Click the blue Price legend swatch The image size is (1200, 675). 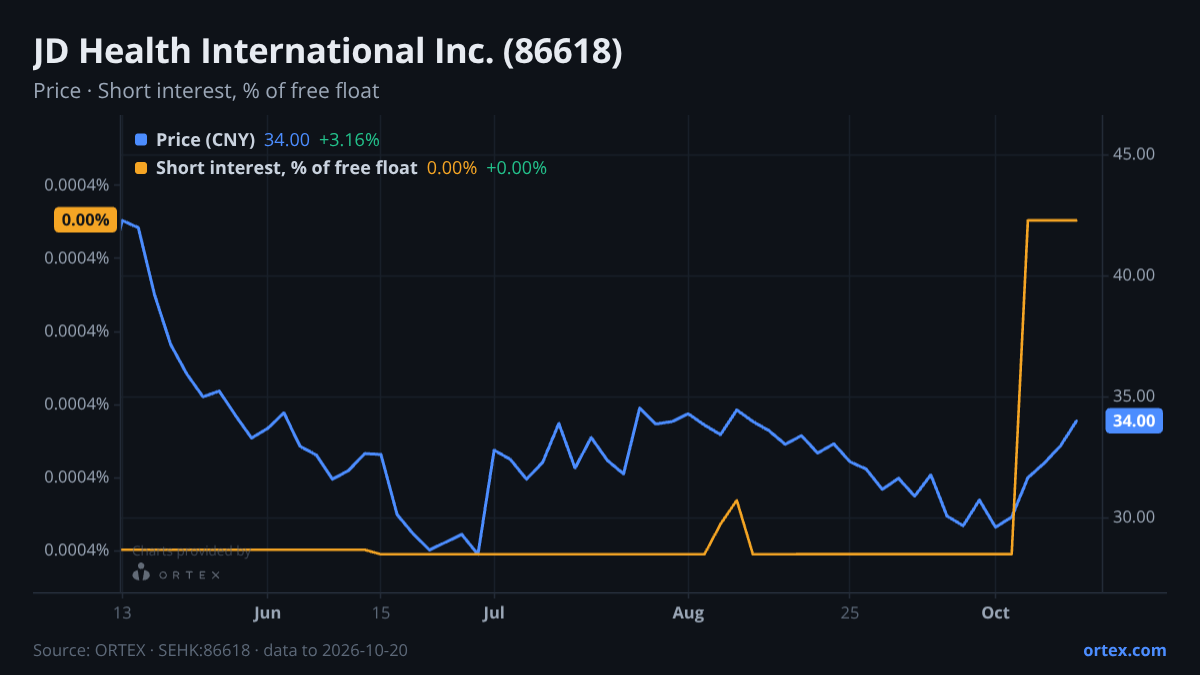140,140
